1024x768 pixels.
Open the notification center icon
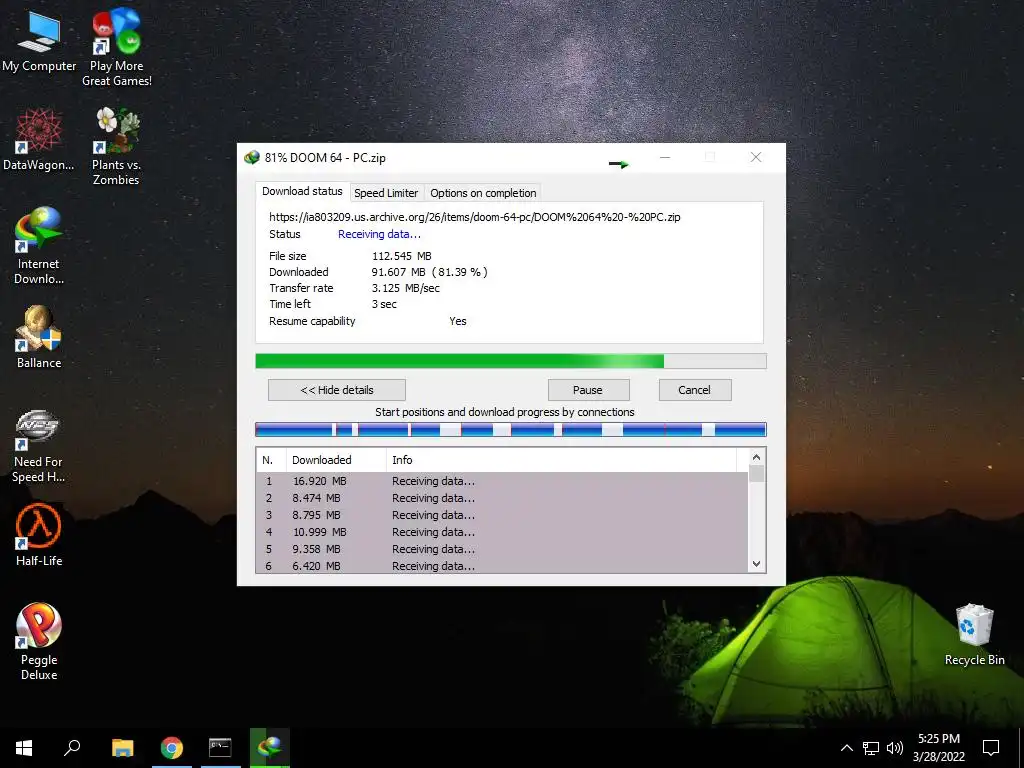[x=991, y=748]
